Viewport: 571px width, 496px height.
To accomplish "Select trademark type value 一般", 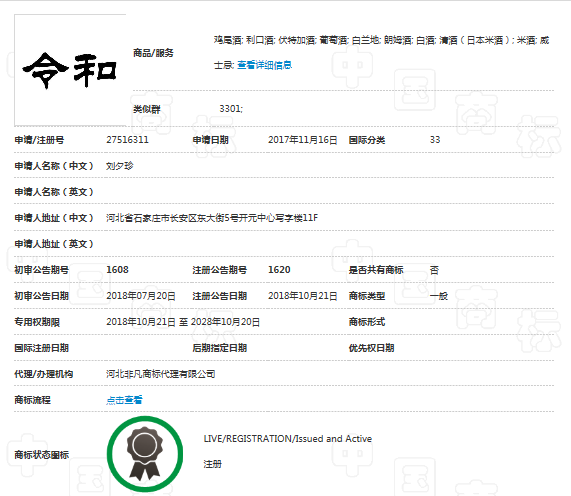I will click(x=439, y=296).
